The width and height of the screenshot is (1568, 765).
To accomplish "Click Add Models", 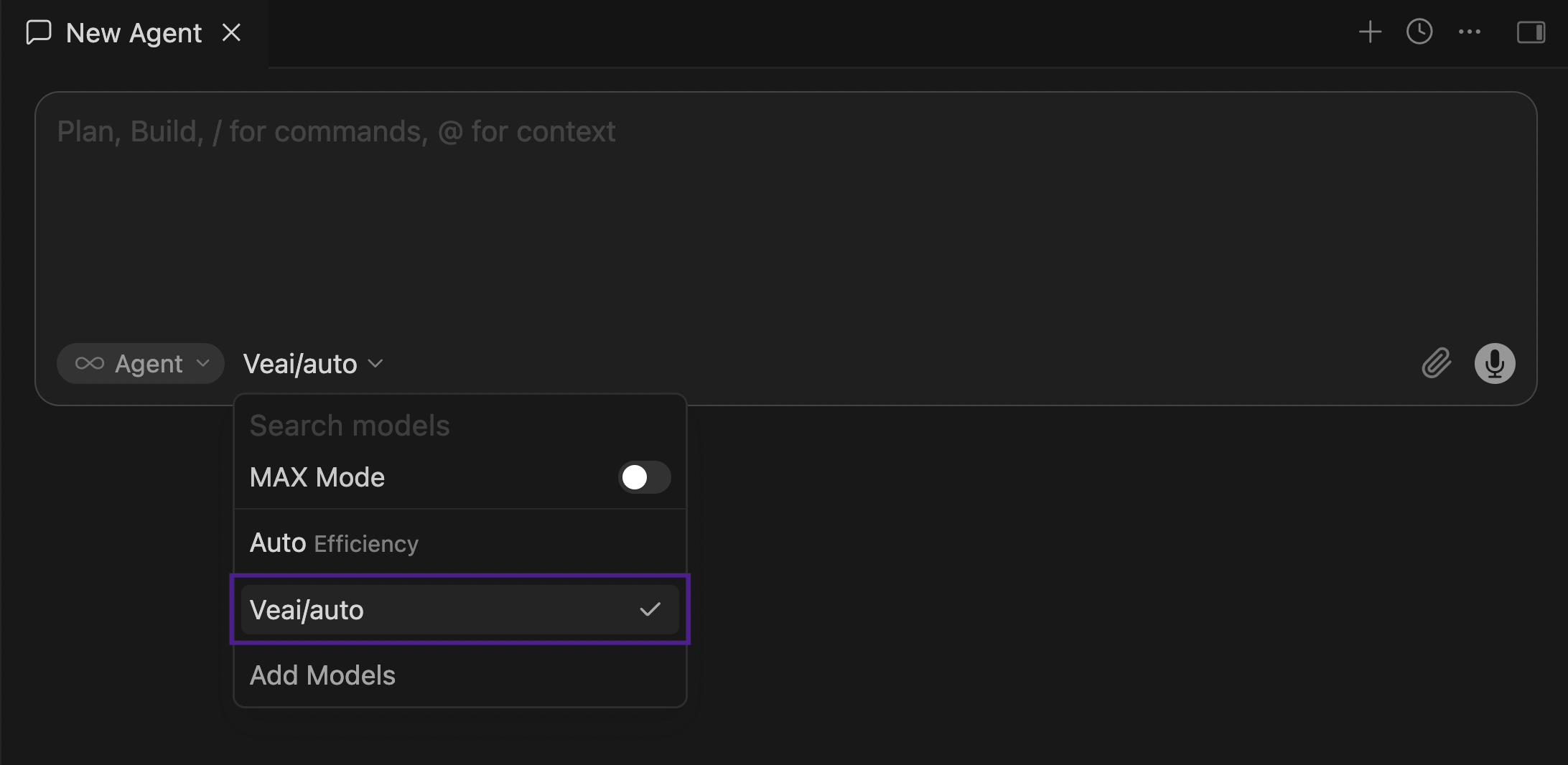I will pos(322,675).
